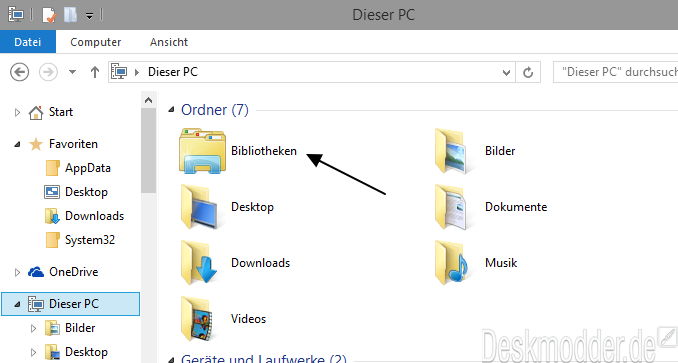Open the Bilder folder icon

click(451, 151)
